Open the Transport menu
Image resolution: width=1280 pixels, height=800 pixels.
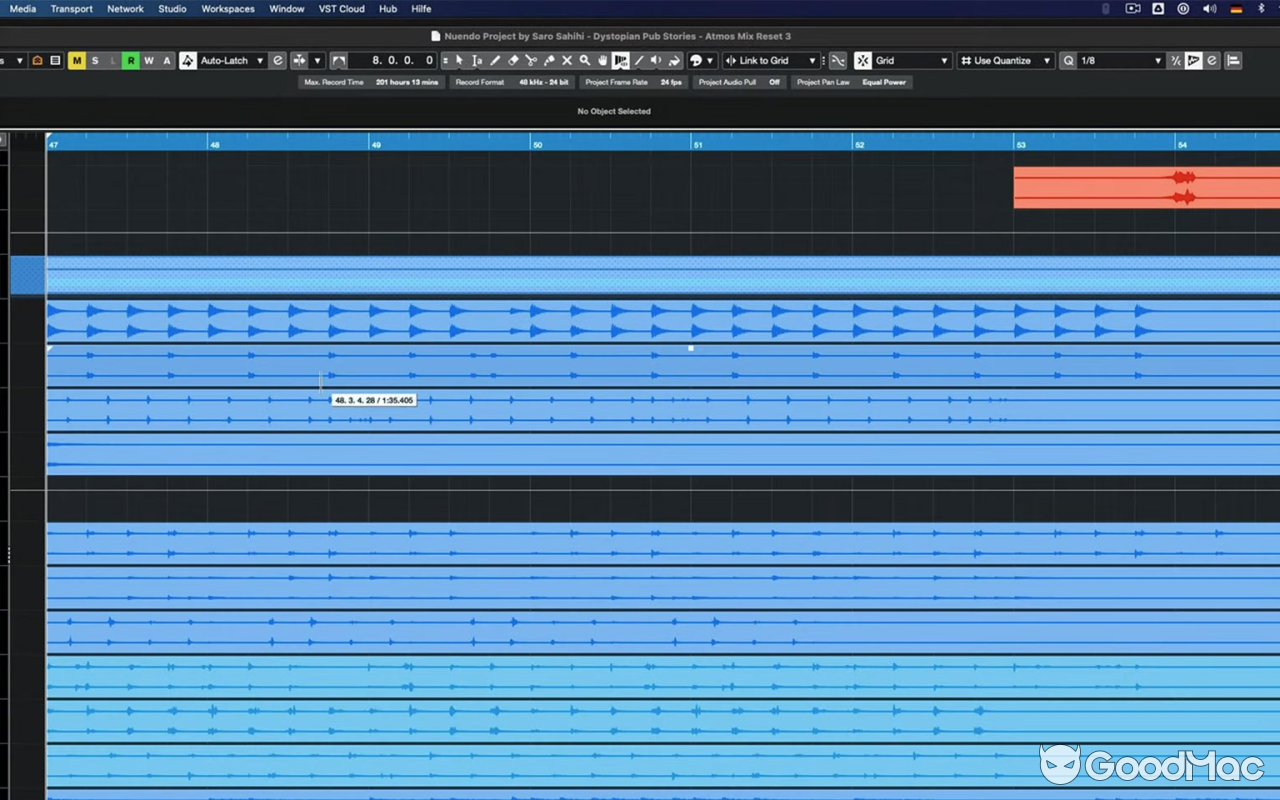[71, 8]
